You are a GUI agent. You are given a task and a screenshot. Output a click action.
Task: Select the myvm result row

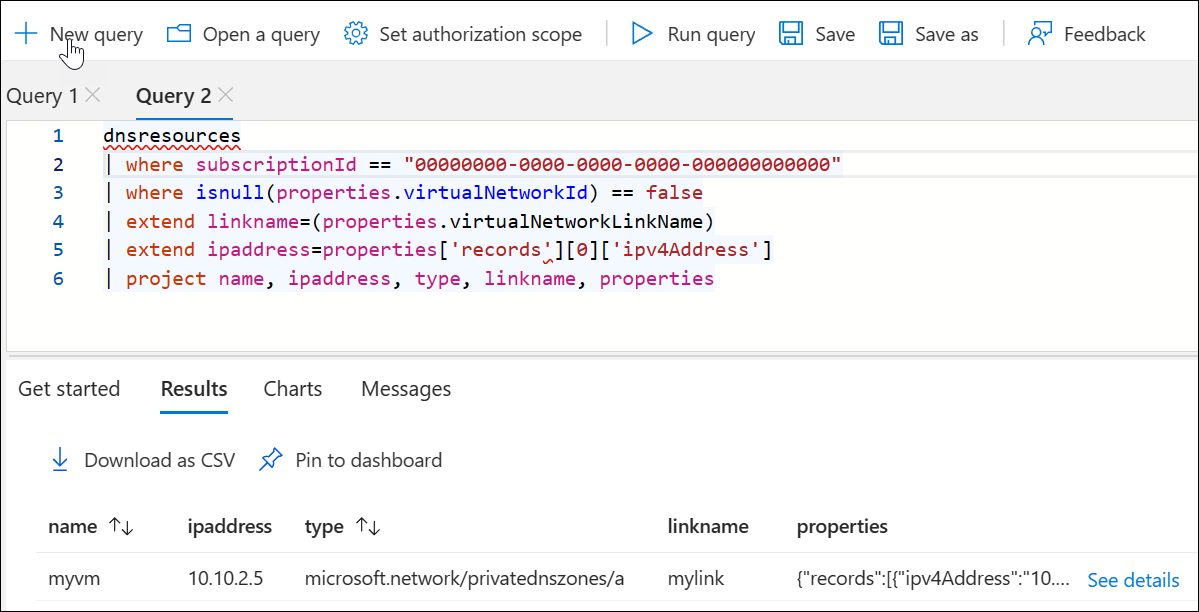point(608,579)
